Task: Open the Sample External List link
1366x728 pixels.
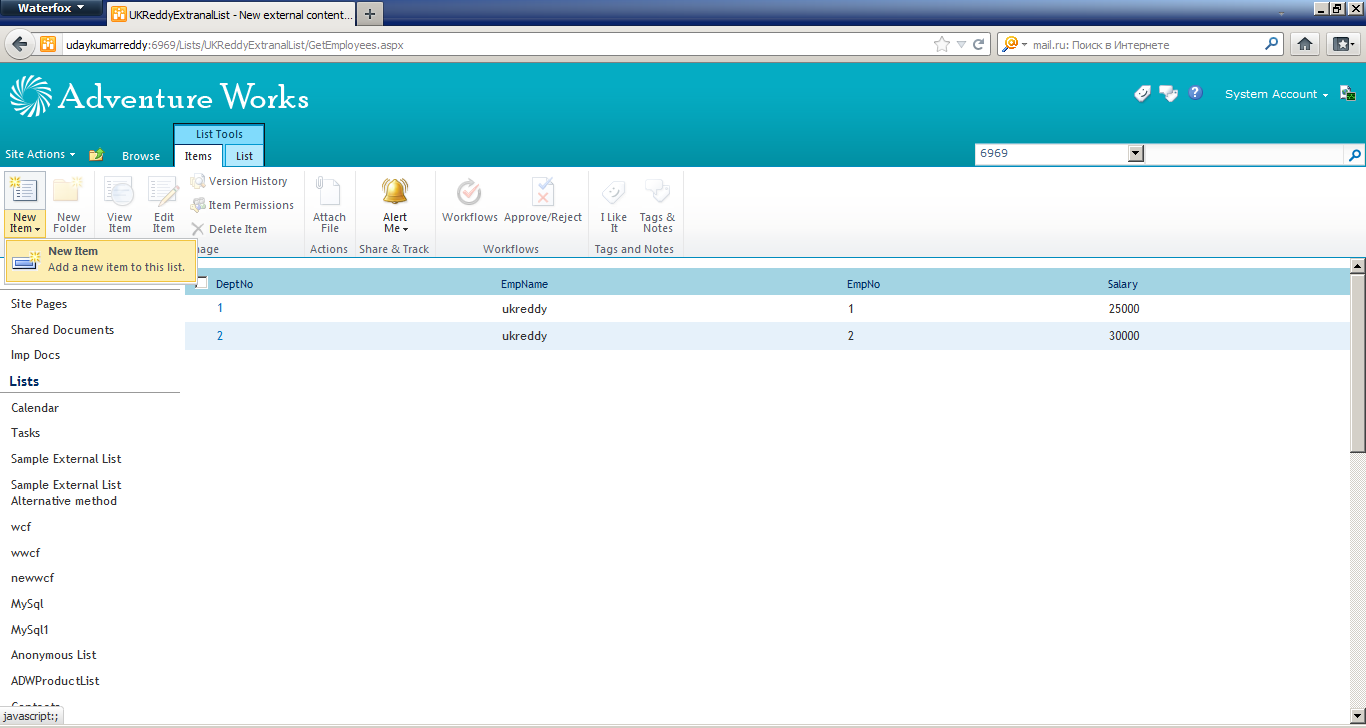Action: [x=66, y=459]
